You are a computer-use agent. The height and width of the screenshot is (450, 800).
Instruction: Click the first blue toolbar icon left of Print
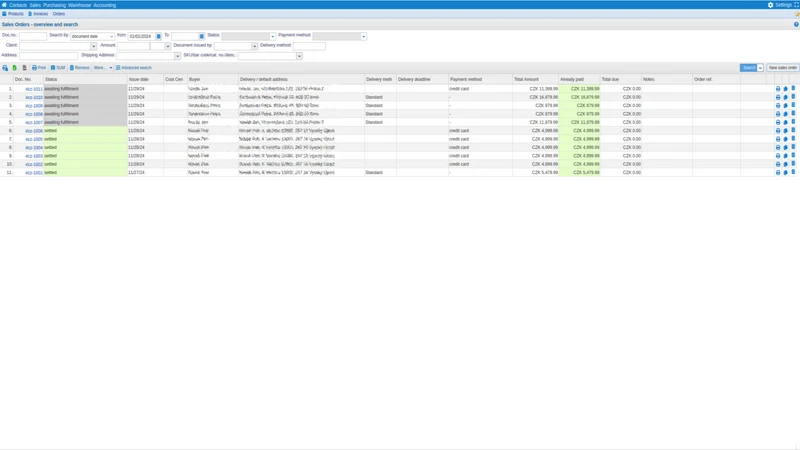tap(5, 68)
